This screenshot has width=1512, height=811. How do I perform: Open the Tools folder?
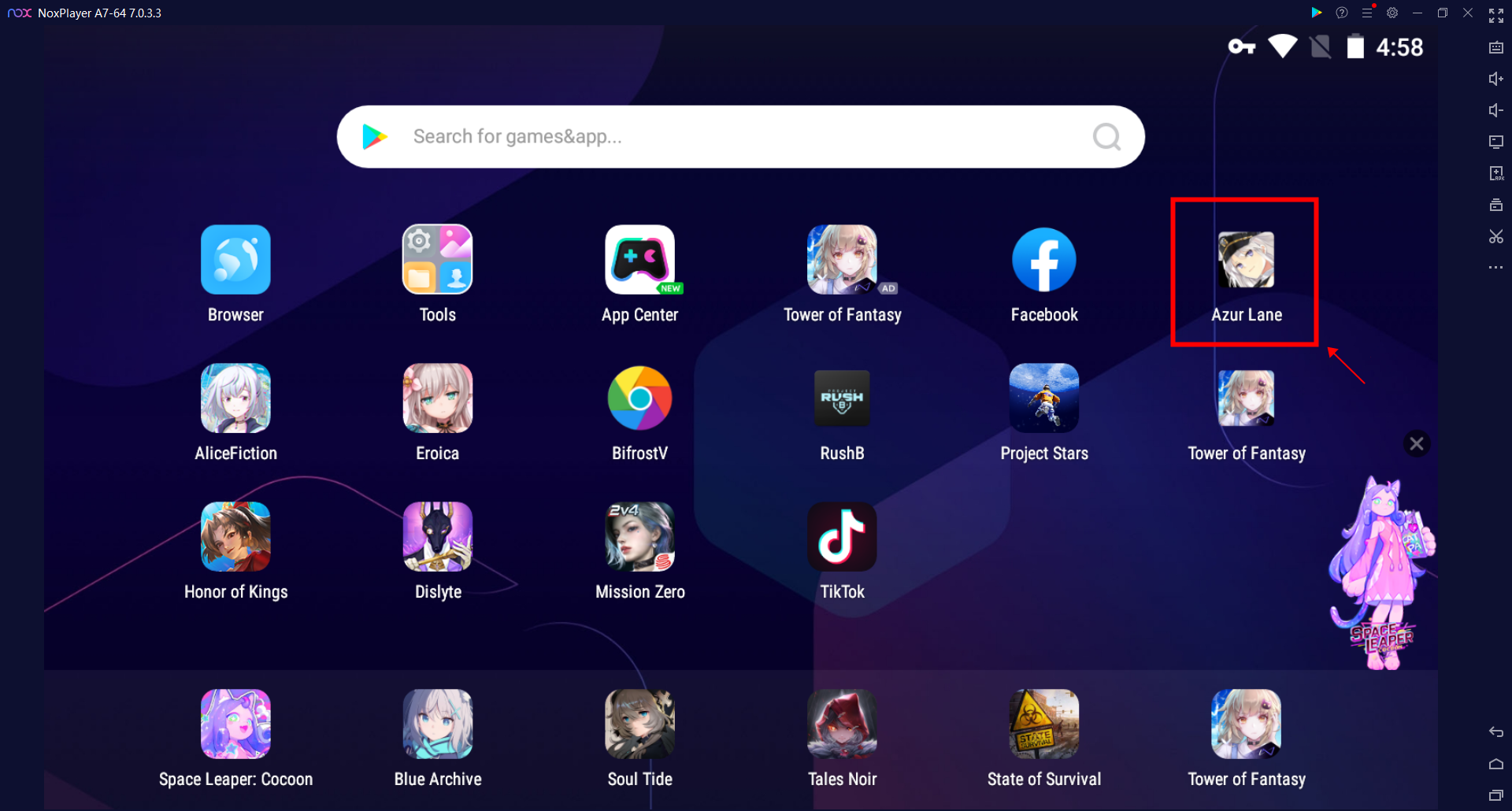pos(438,260)
